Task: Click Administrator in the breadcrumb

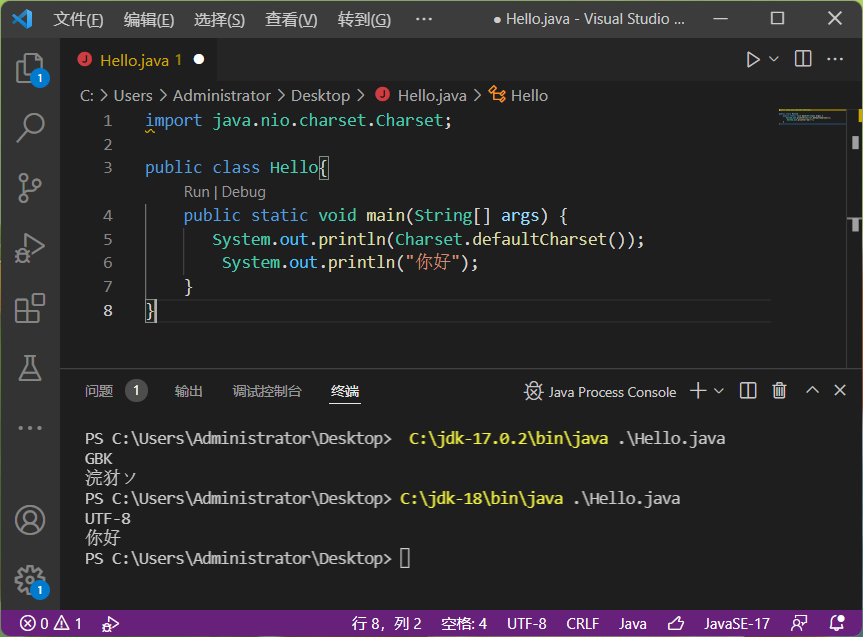Action: pyautogui.click(x=222, y=96)
